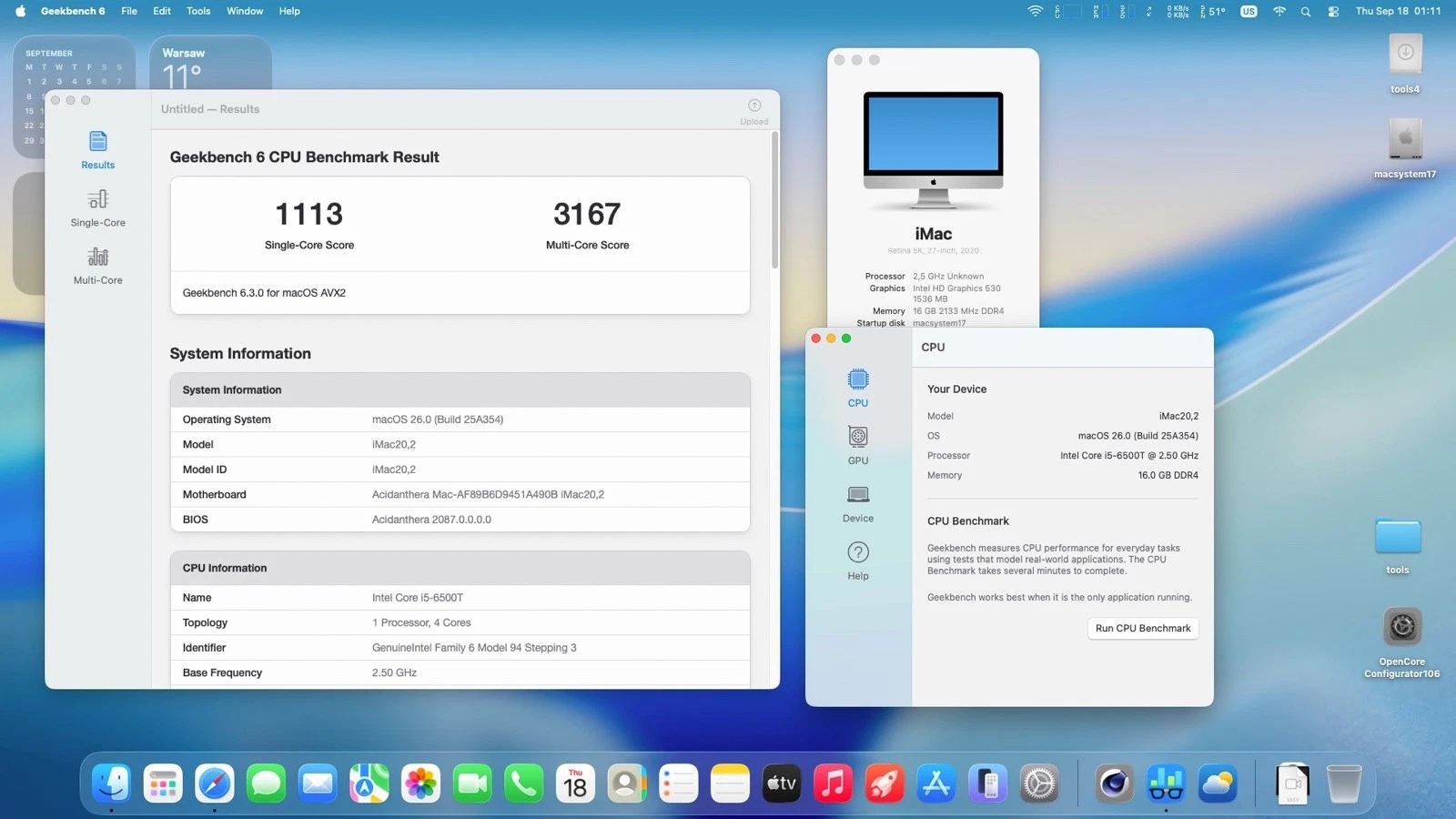Click the single-core score 1113
The width and height of the screenshot is (1456, 819).
coord(308,214)
